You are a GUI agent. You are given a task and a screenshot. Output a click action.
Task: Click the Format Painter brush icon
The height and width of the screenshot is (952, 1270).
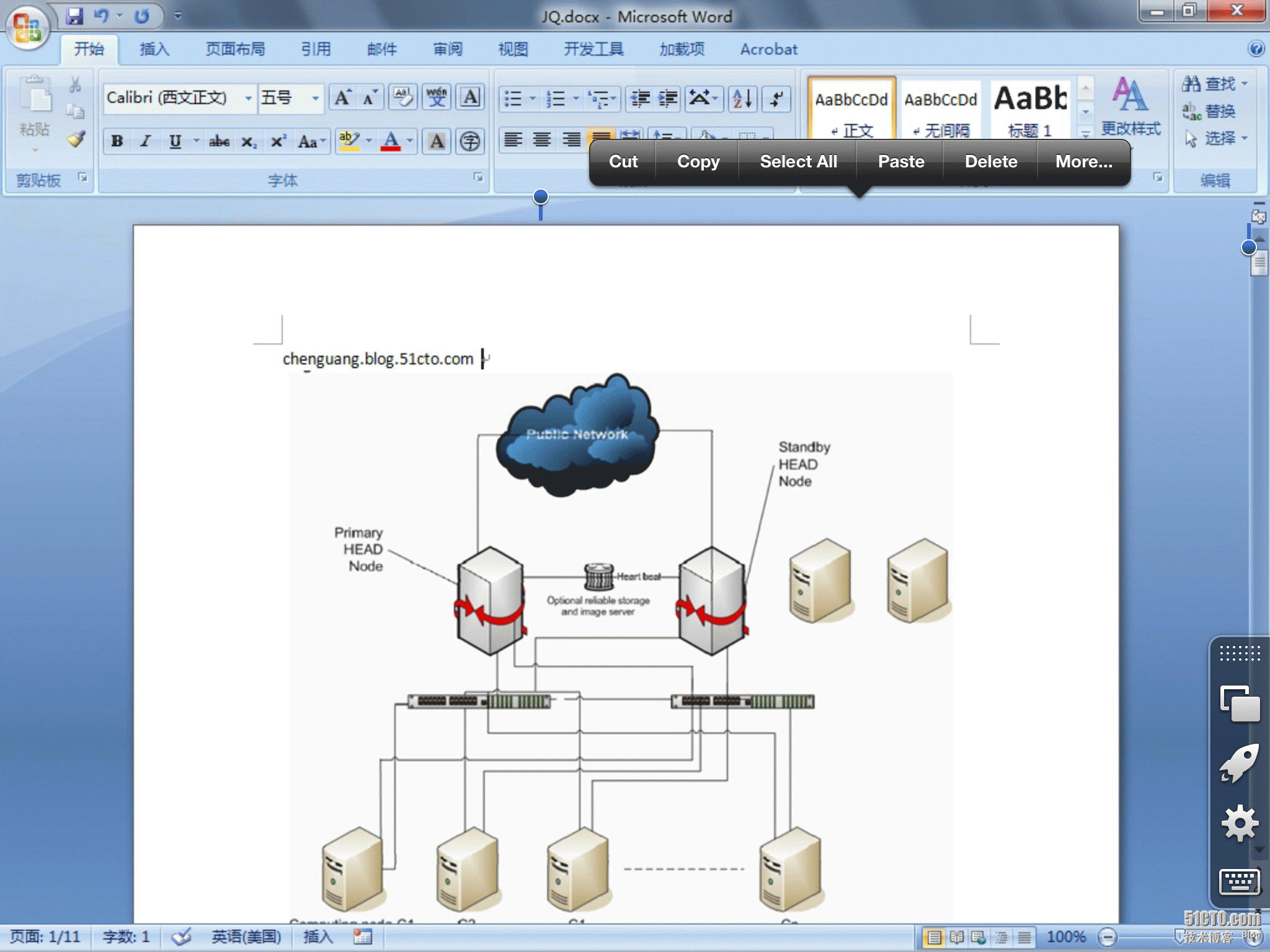(x=76, y=139)
